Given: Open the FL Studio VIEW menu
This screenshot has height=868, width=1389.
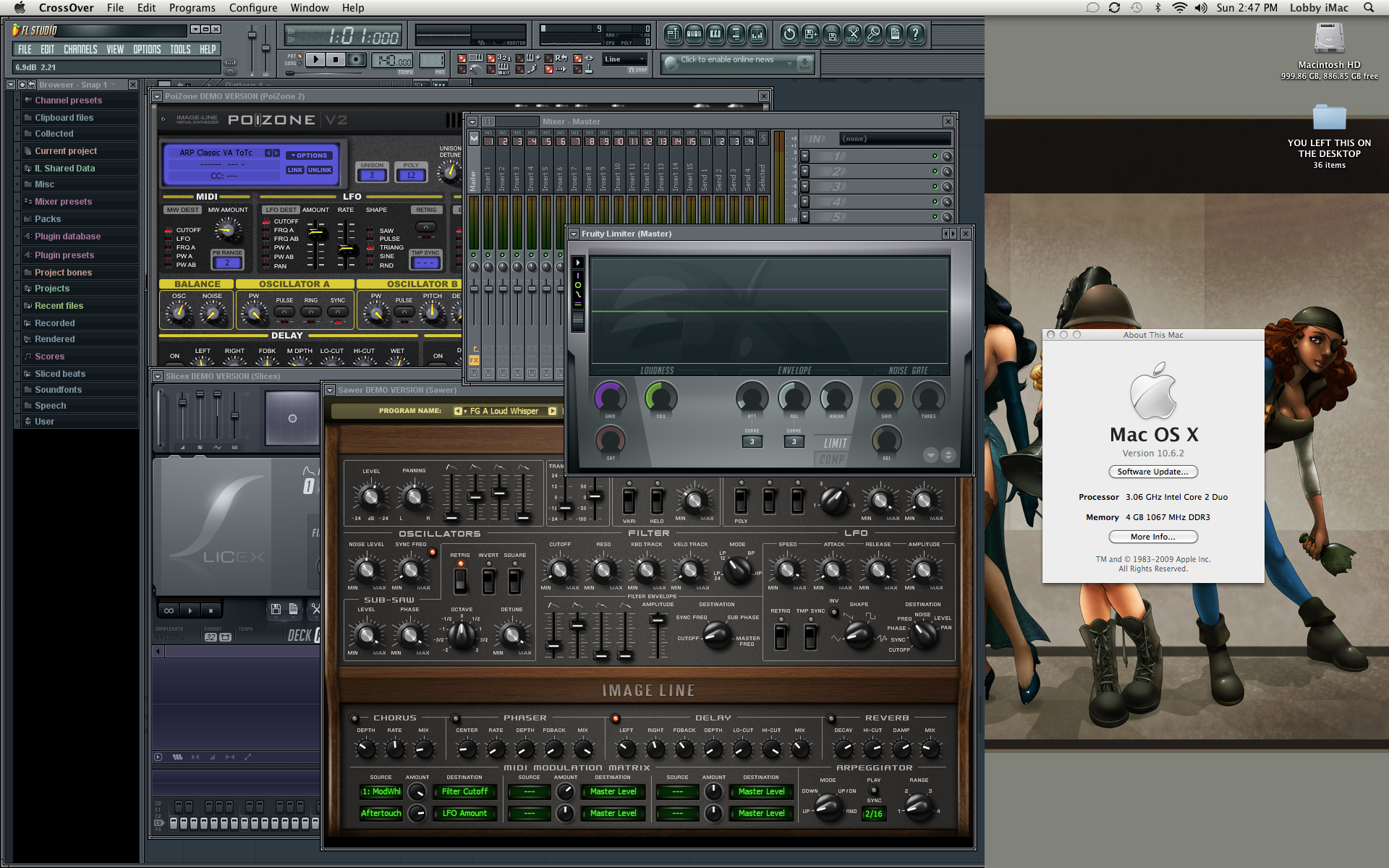Looking at the screenshot, I should coord(113,51).
